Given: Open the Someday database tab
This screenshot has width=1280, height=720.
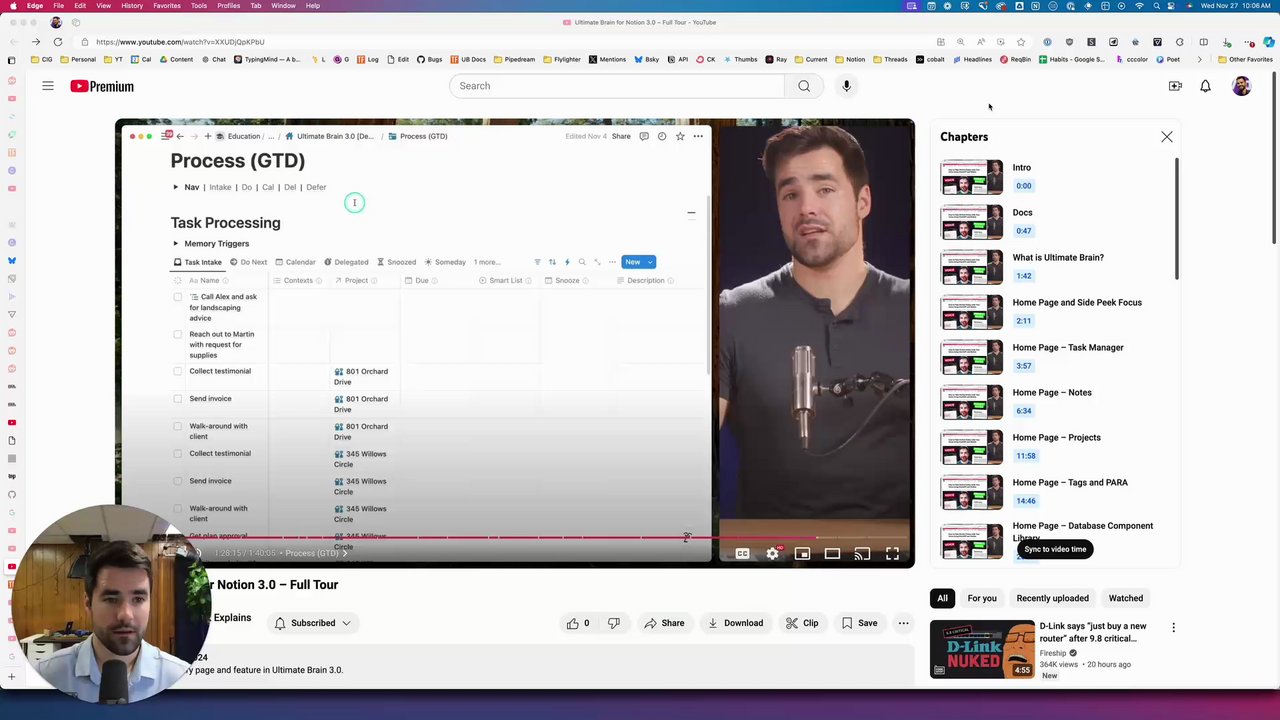Looking at the screenshot, I should [445, 262].
